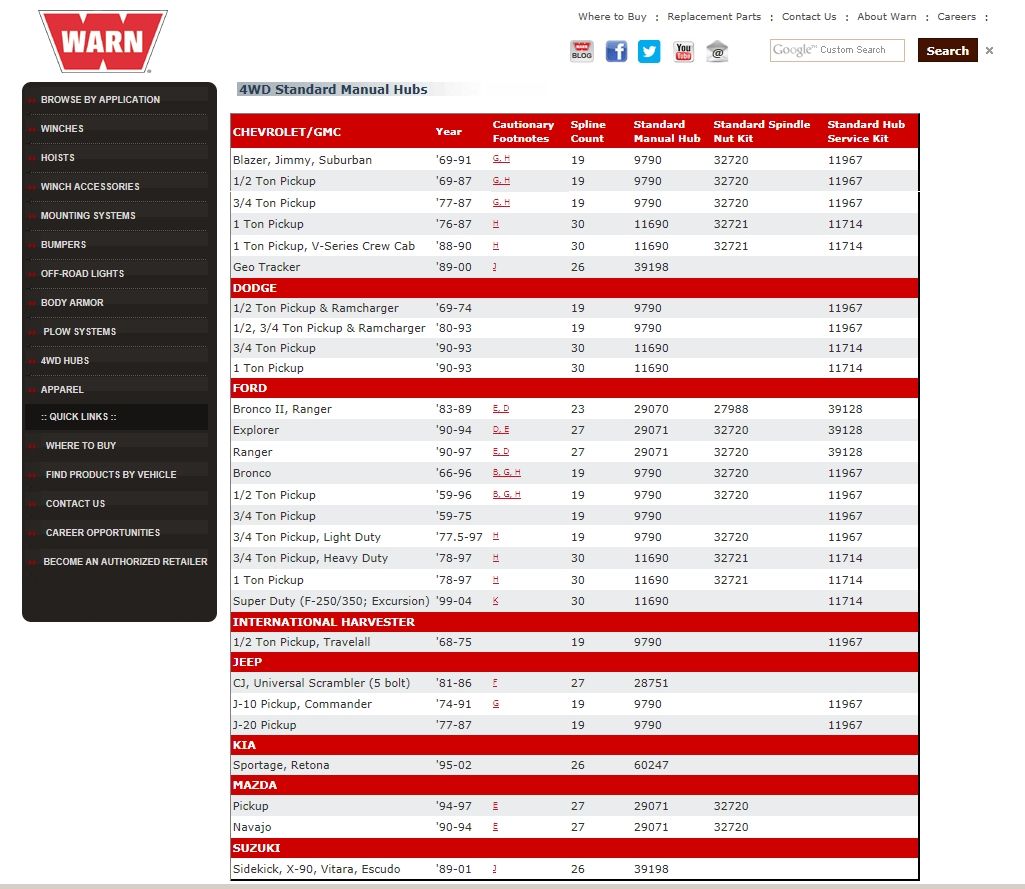Open the YouTube icon
Image resolution: width=1025 pixels, height=889 pixels.
tap(684, 51)
